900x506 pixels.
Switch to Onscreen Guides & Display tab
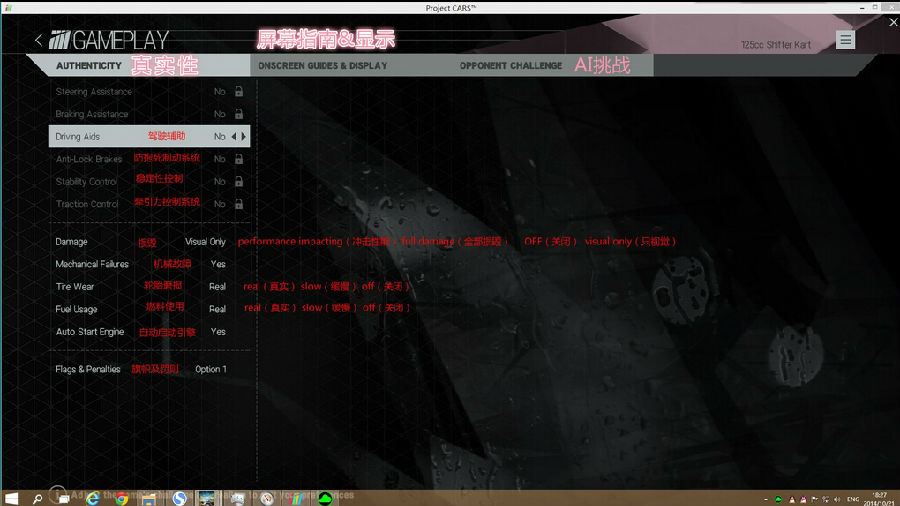click(323, 66)
